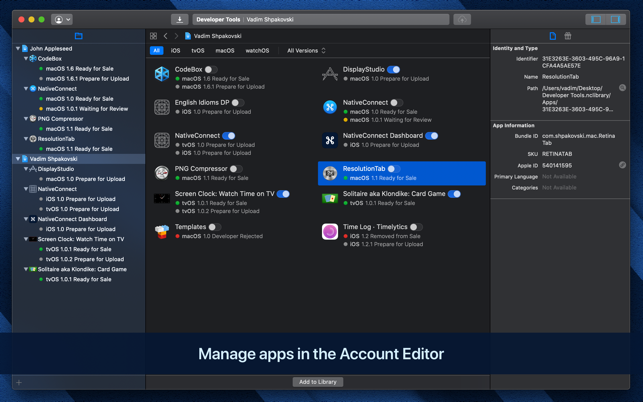The width and height of the screenshot is (643, 402).
Task: Select the English Idioms DP app icon
Action: pos(162,107)
